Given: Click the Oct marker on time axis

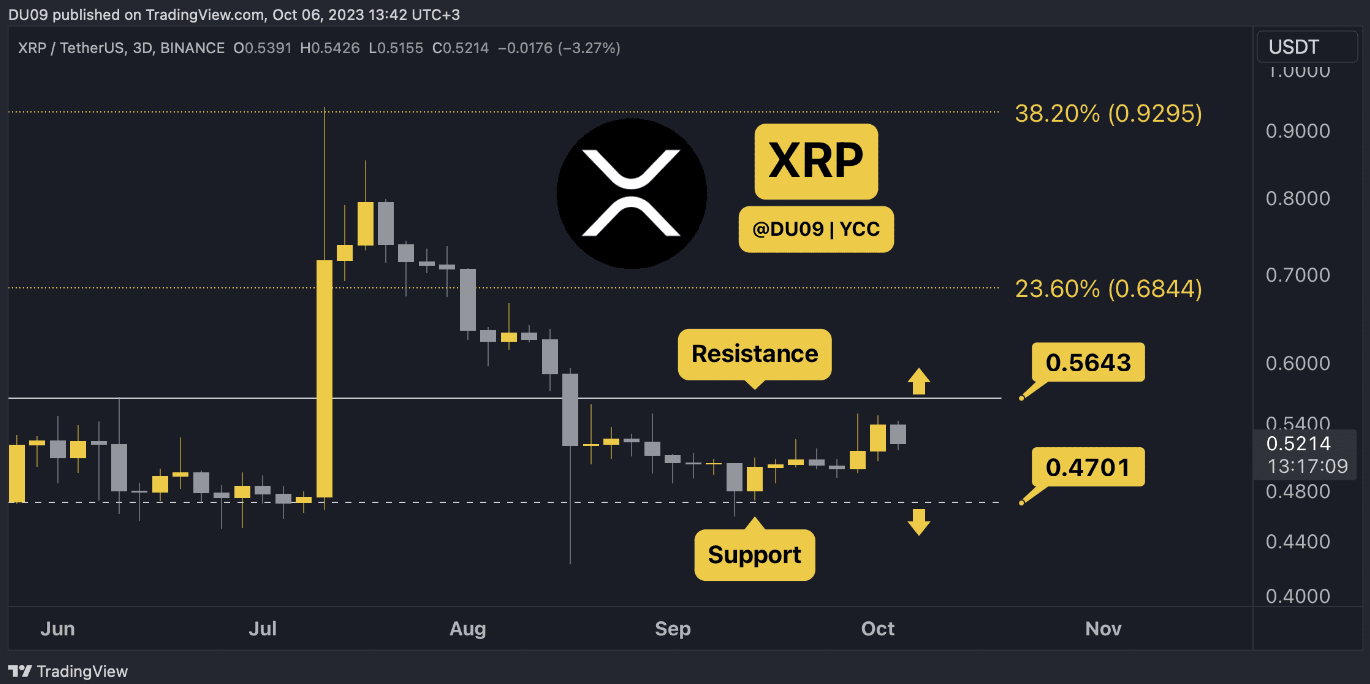Looking at the screenshot, I should click(x=877, y=629).
